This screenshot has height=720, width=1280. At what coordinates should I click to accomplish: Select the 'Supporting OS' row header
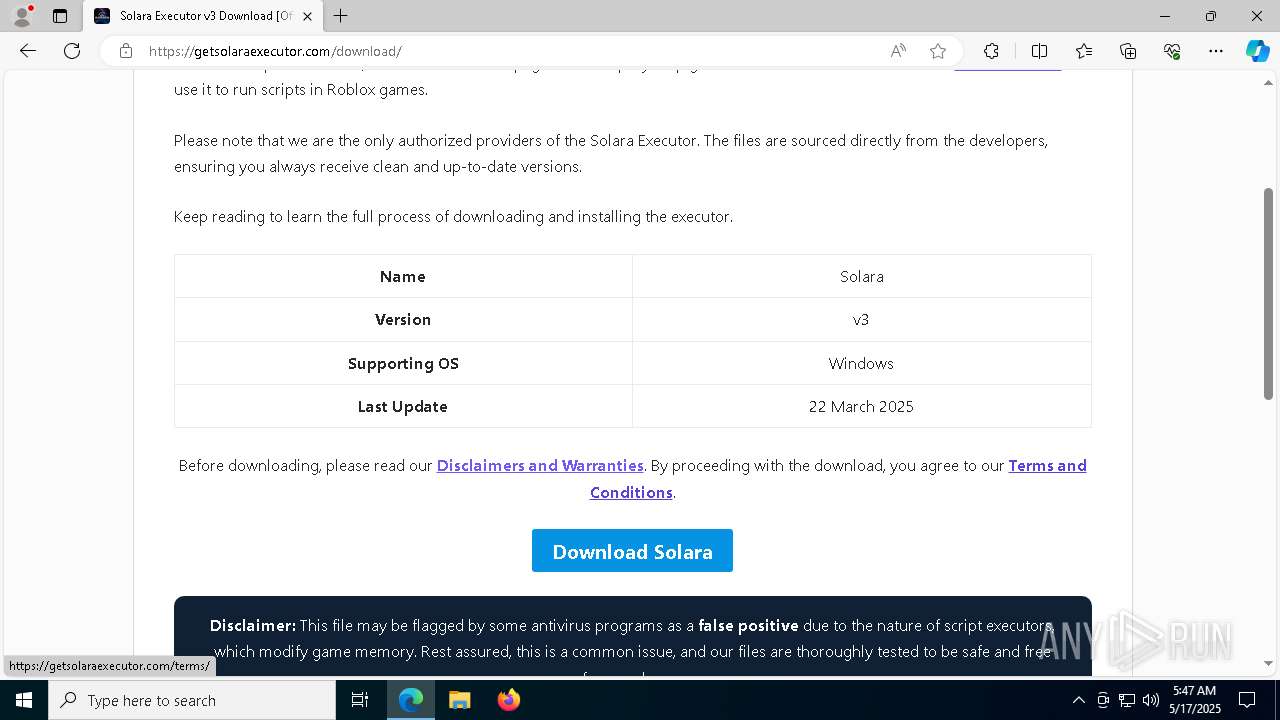(x=403, y=363)
